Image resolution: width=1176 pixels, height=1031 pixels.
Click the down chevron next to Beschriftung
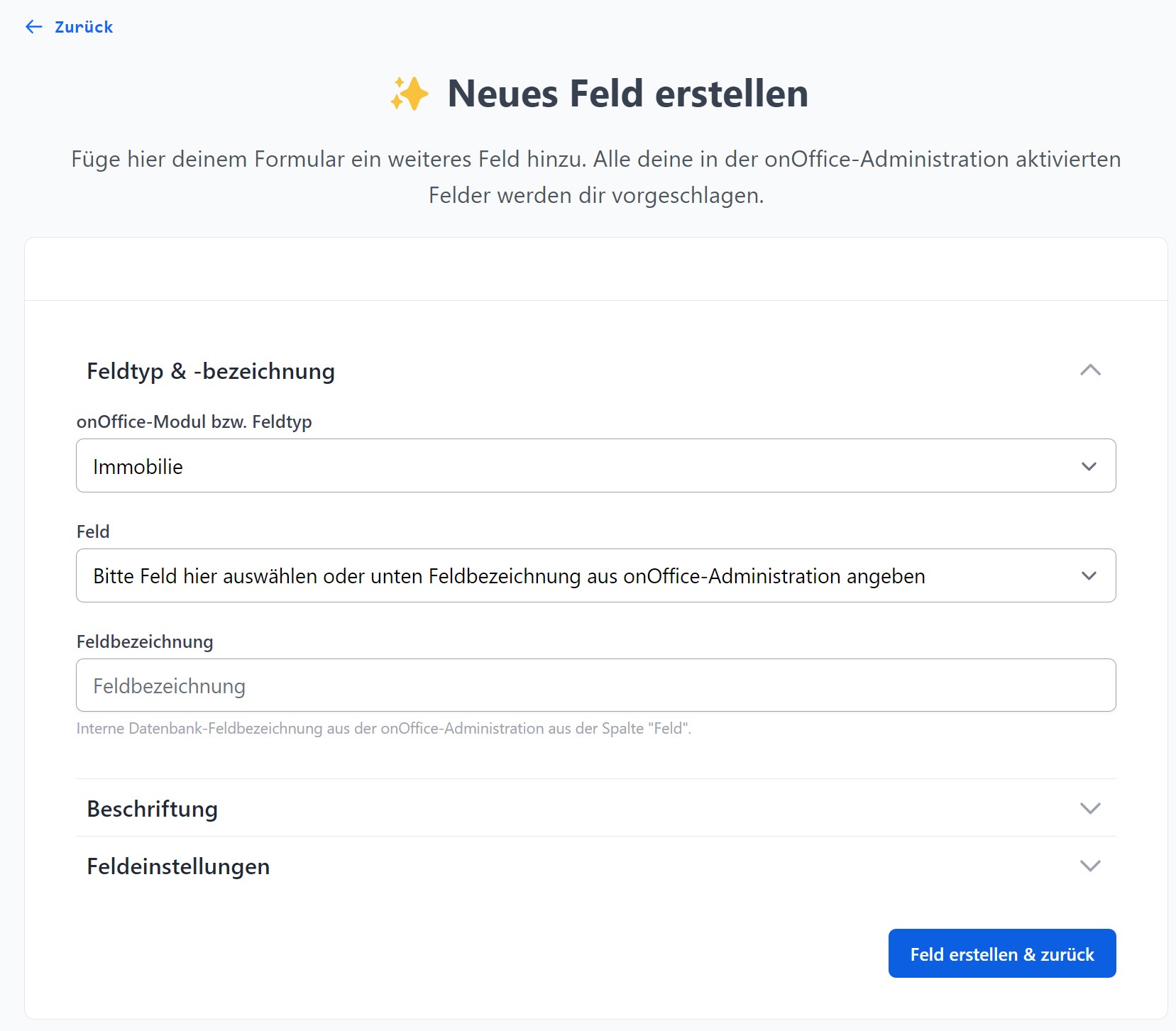coord(1089,808)
